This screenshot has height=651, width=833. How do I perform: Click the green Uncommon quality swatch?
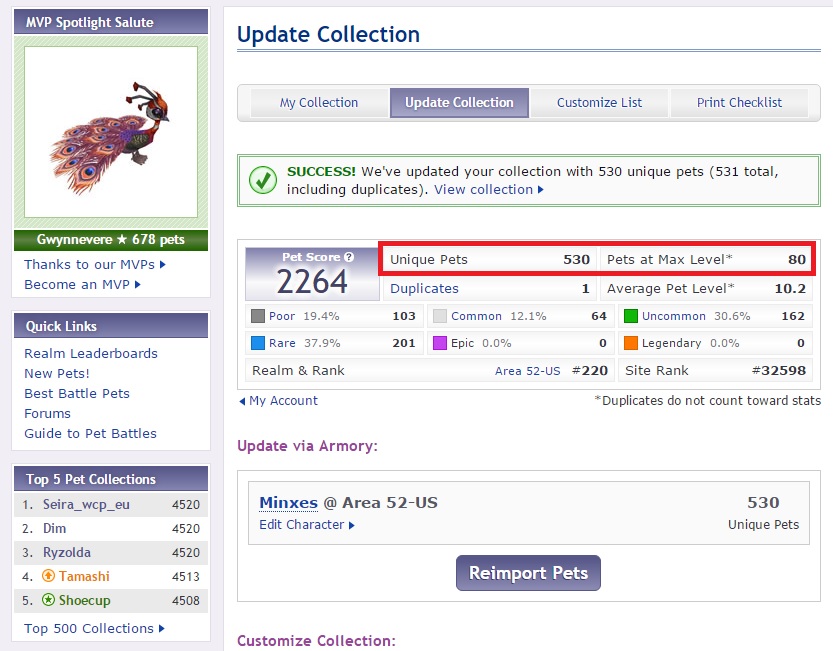point(630,316)
